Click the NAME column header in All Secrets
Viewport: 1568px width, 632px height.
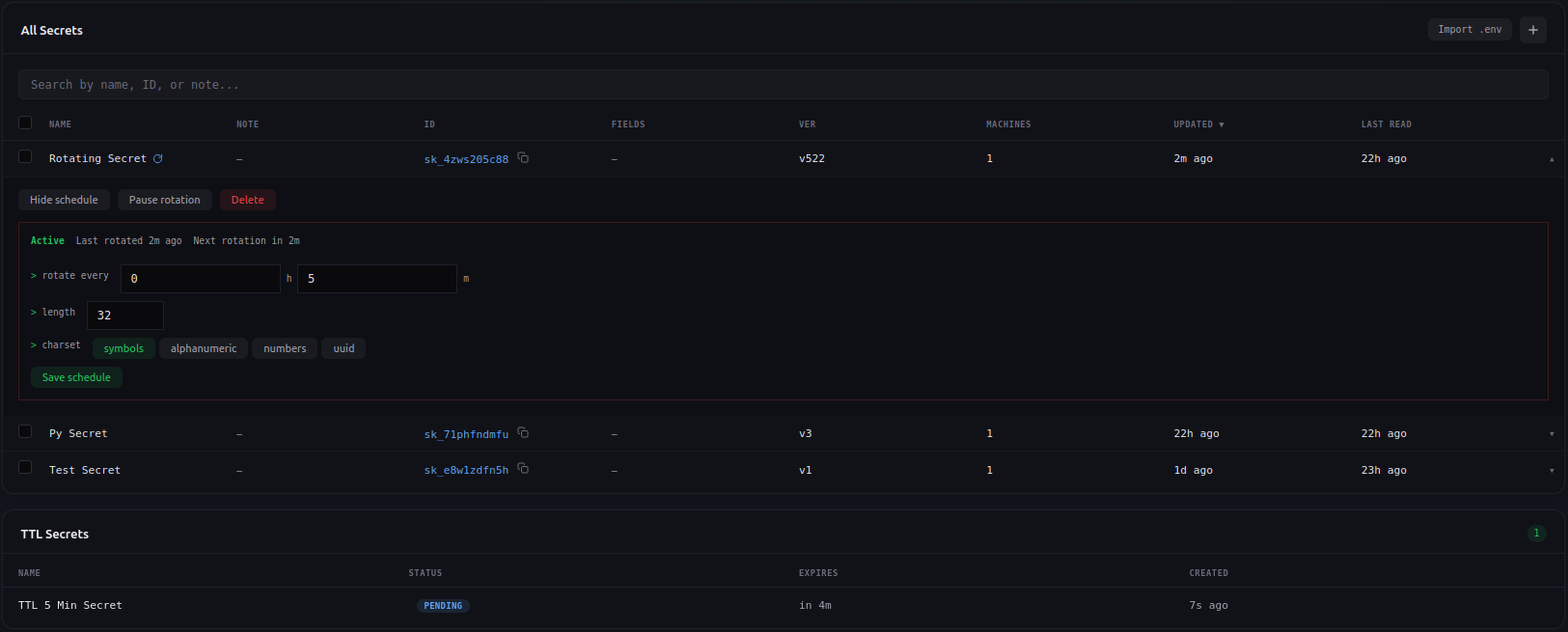(60, 124)
